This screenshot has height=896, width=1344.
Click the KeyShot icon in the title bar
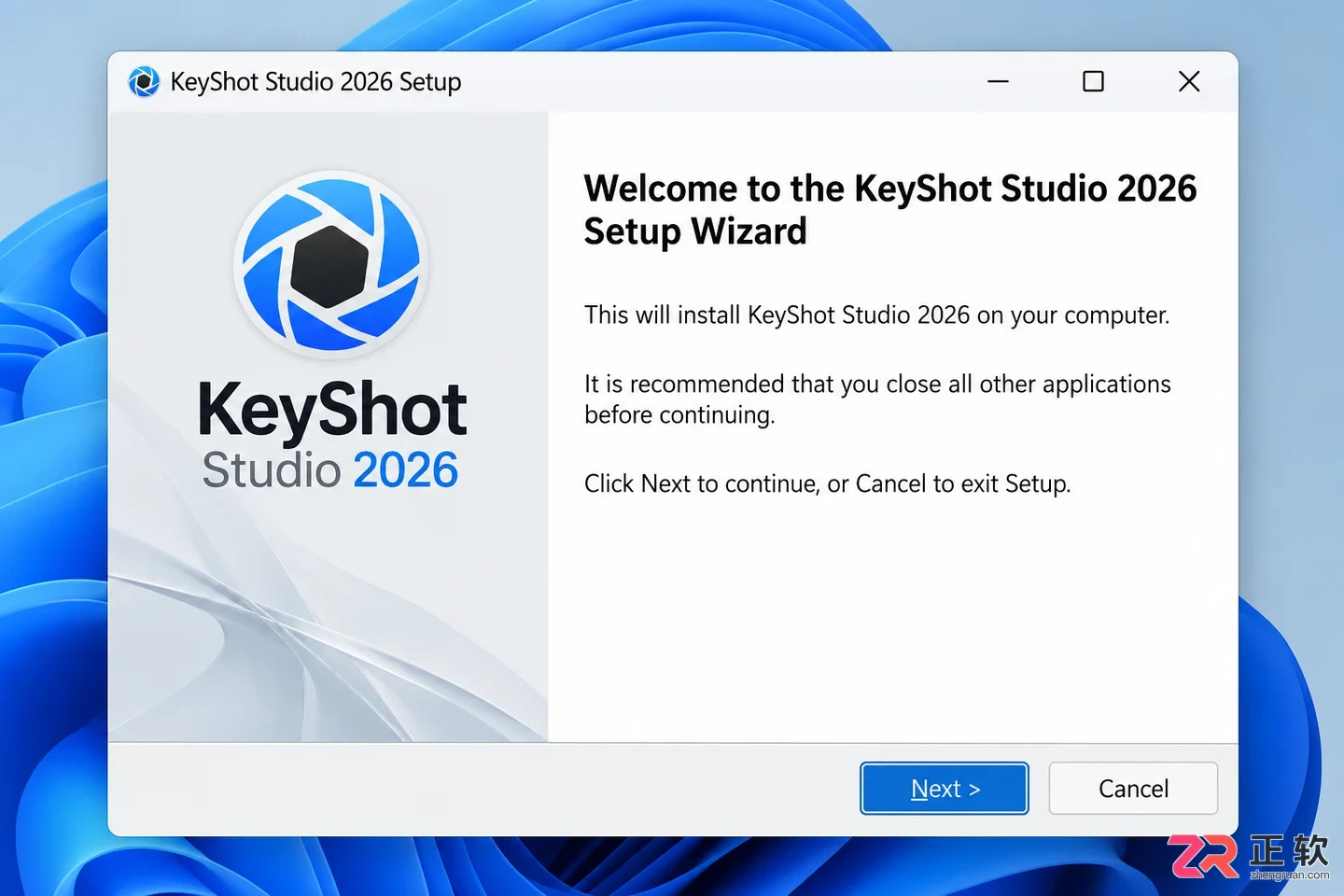[144, 82]
